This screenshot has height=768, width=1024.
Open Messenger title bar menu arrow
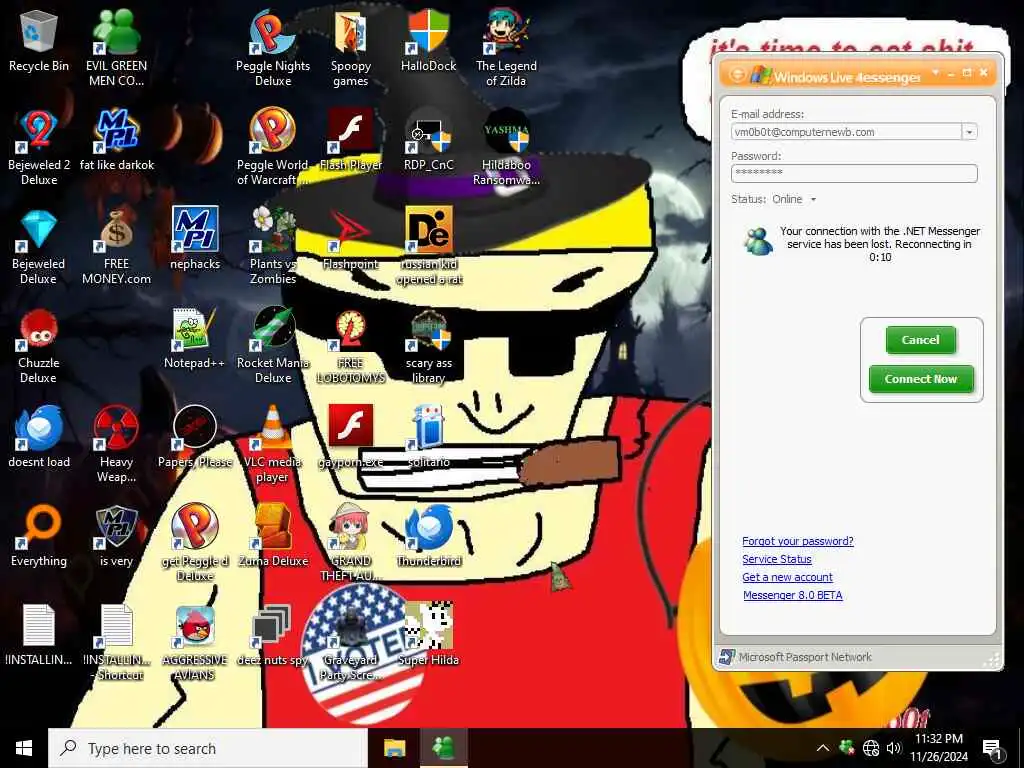click(935, 72)
